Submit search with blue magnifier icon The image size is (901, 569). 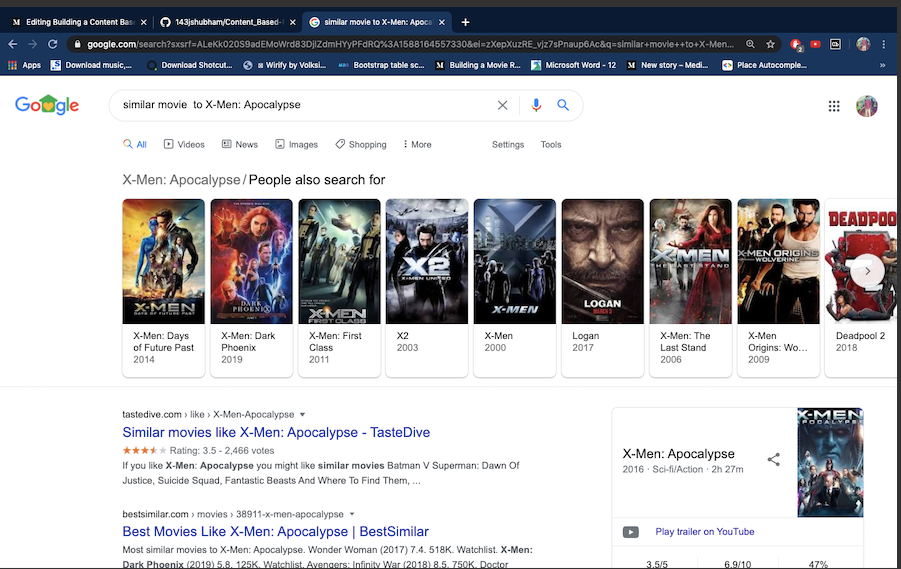(563, 105)
